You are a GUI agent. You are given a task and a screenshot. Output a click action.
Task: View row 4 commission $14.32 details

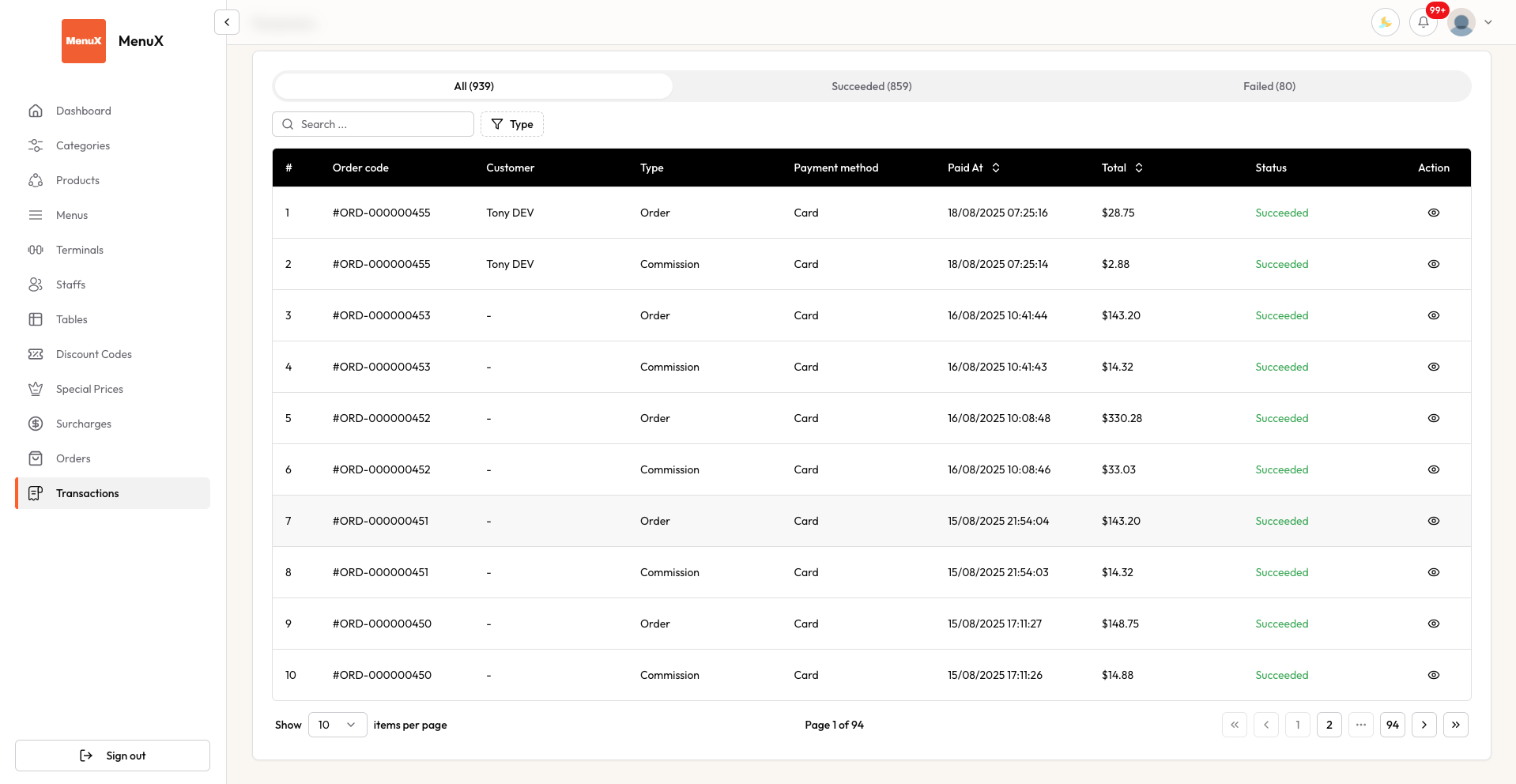coord(1433,367)
